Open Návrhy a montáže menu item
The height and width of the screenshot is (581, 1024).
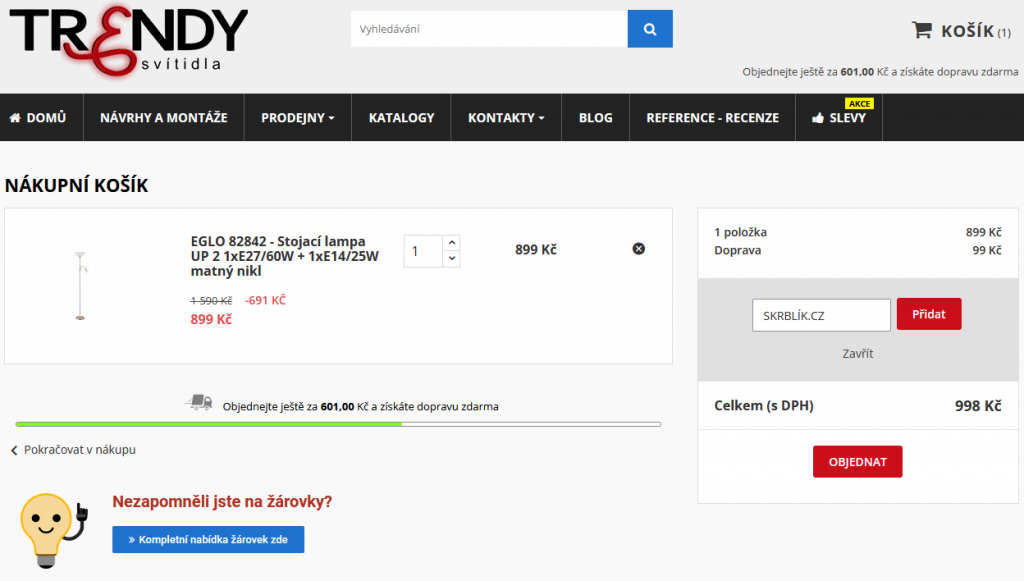coord(164,118)
